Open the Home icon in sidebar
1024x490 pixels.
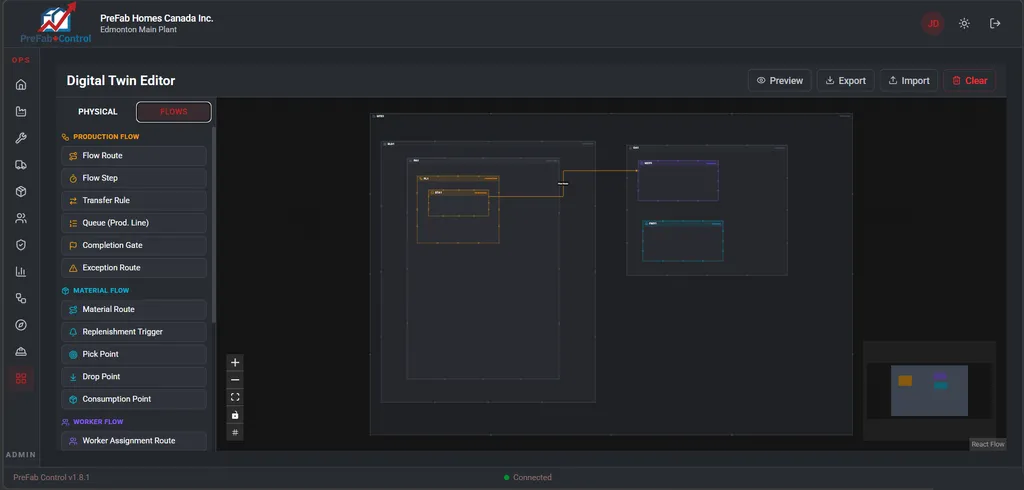(x=21, y=84)
